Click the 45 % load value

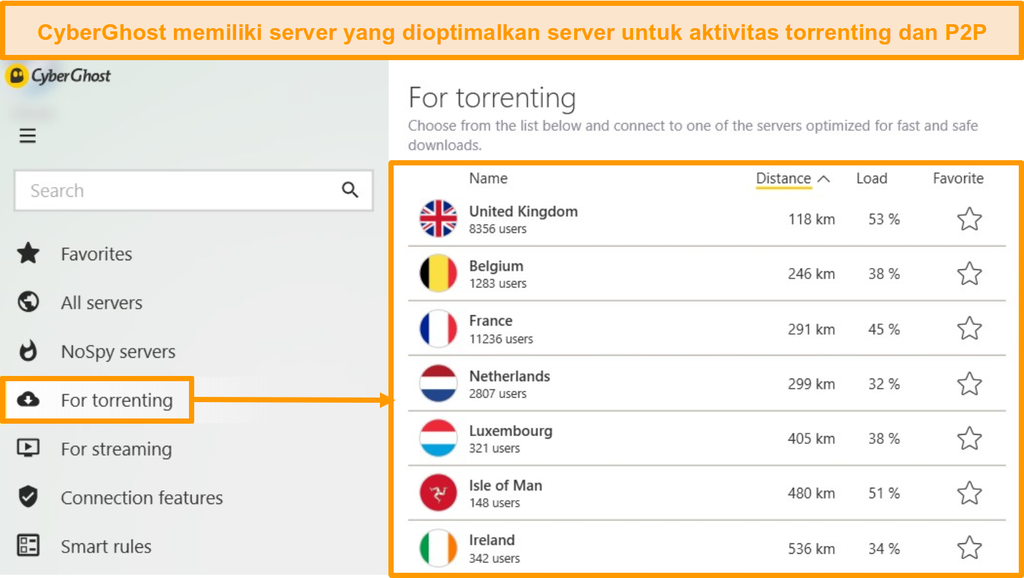tap(884, 330)
